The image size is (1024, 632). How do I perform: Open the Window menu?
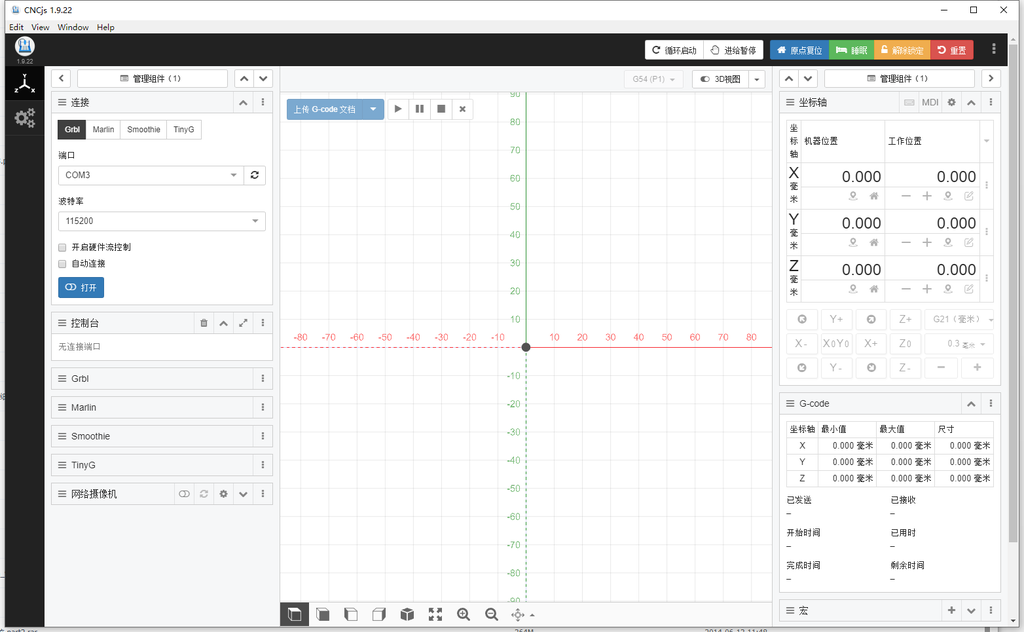73,27
